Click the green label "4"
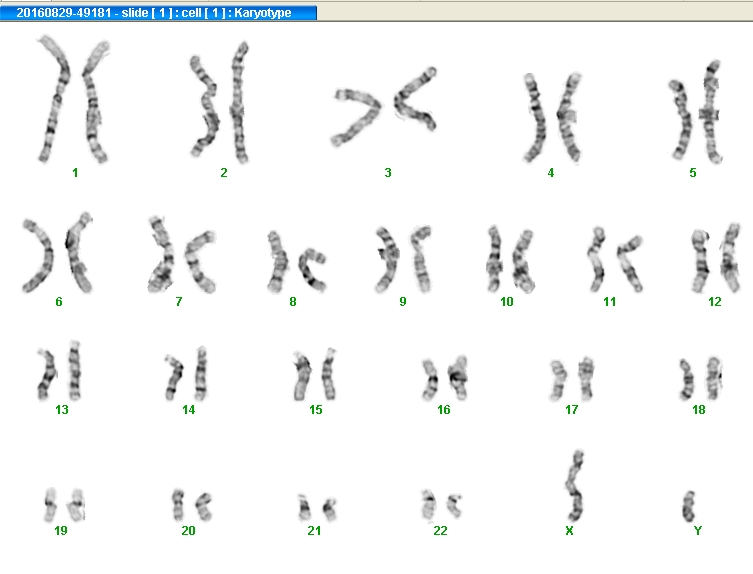This screenshot has width=753, height=574. tap(551, 173)
